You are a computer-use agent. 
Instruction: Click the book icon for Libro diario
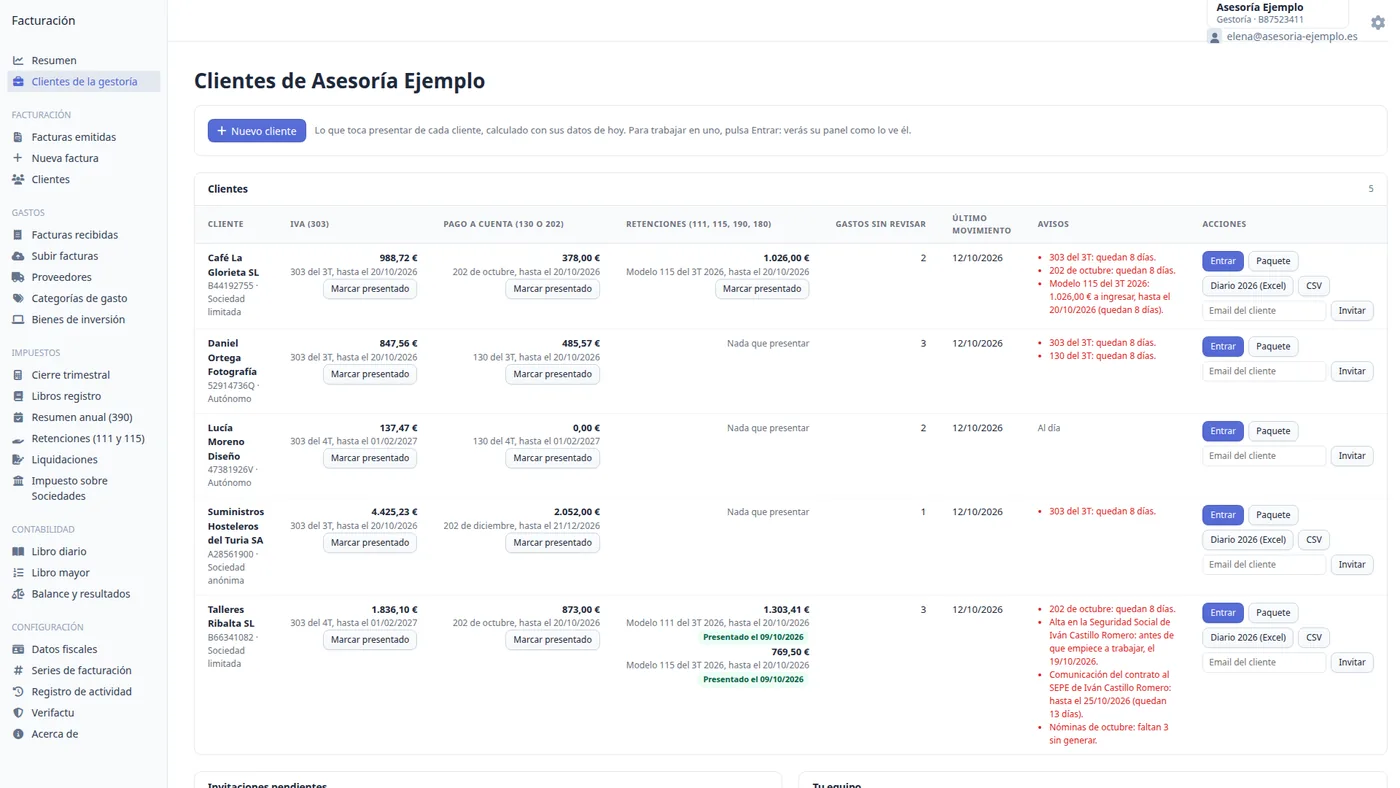[18, 552]
